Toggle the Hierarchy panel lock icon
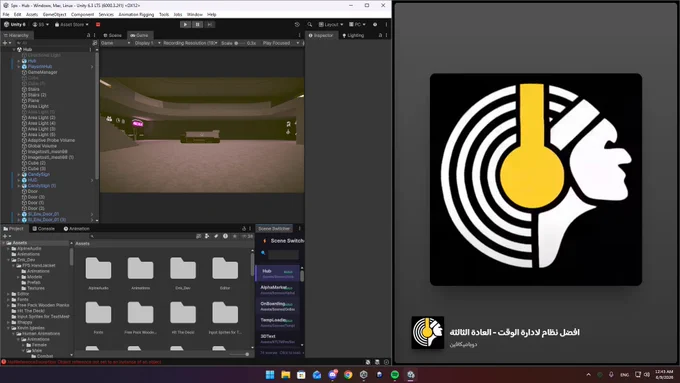Image resolution: width=680 pixels, height=383 pixels. (88, 35)
